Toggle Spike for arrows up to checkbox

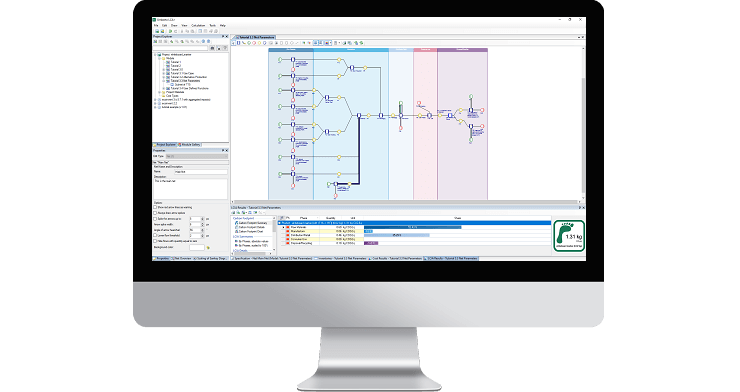[x=155, y=218]
